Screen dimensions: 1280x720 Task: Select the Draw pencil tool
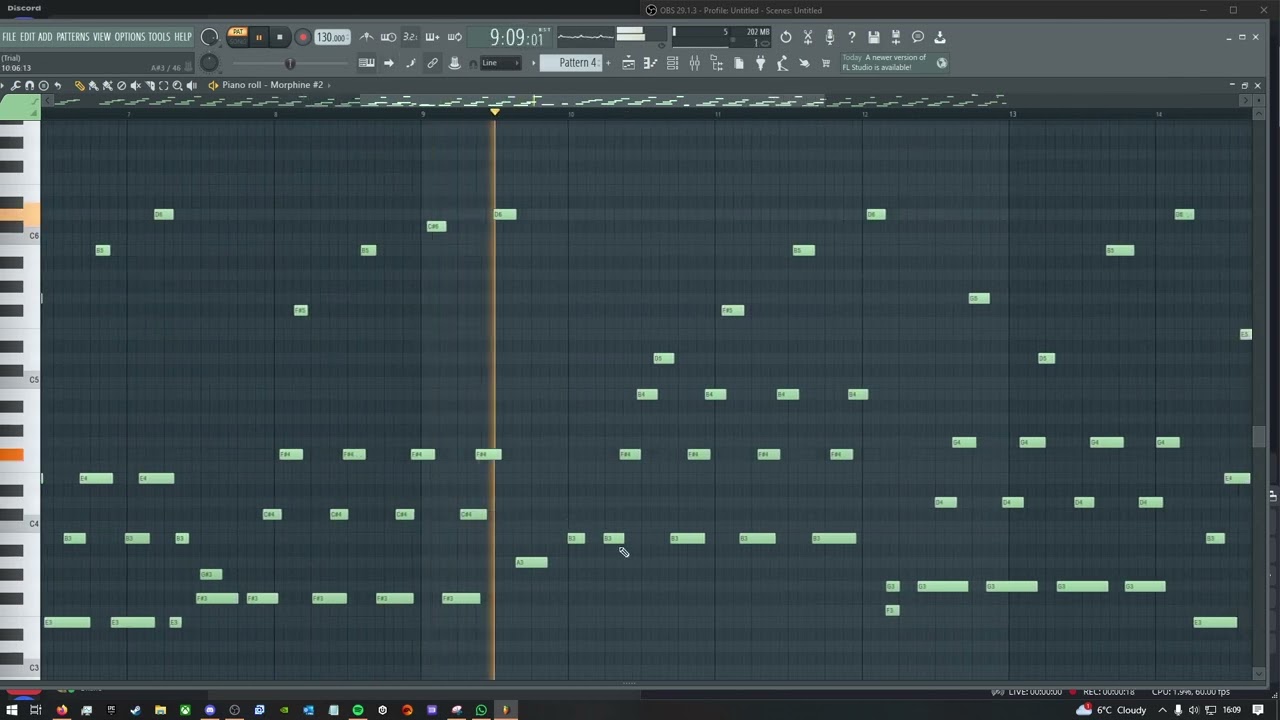point(80,86)
